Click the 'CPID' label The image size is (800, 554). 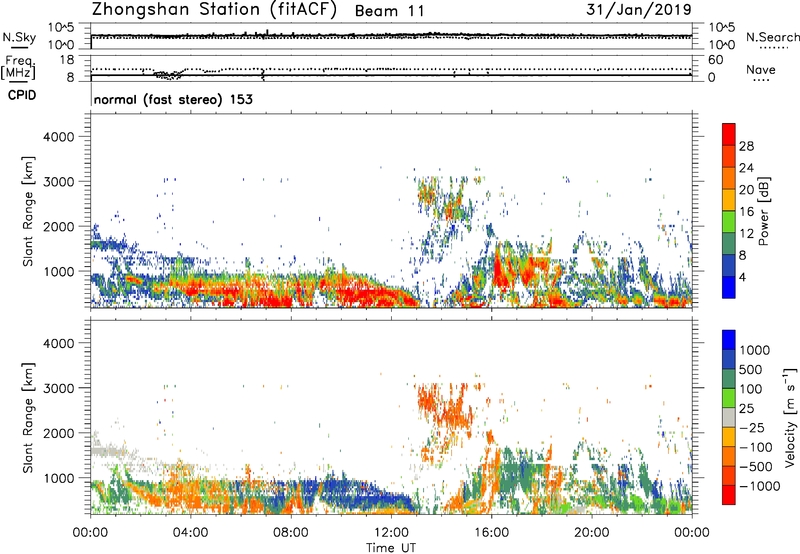(22, 95)
